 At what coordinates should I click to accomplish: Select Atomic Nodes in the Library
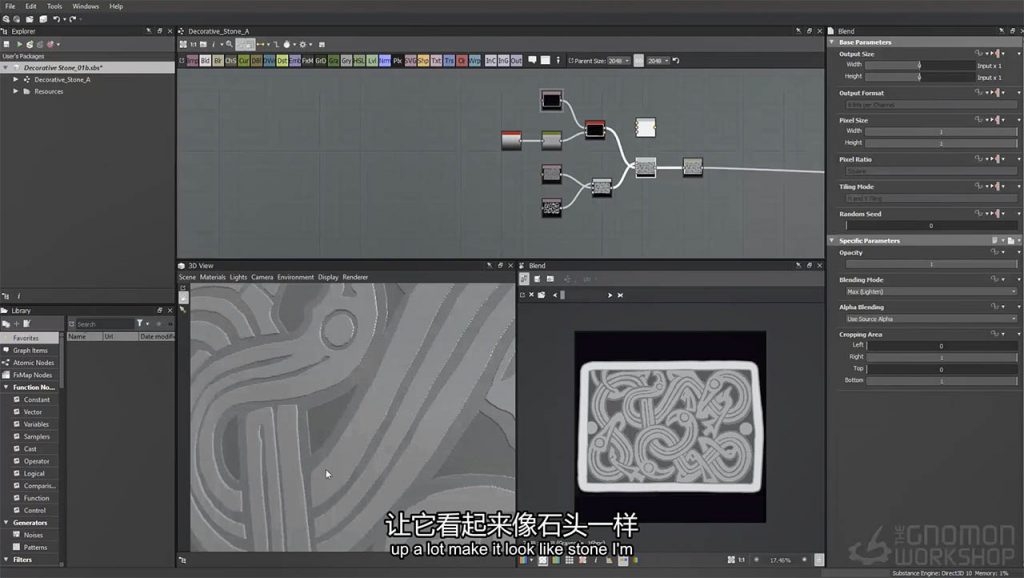(x=29, y=363)
